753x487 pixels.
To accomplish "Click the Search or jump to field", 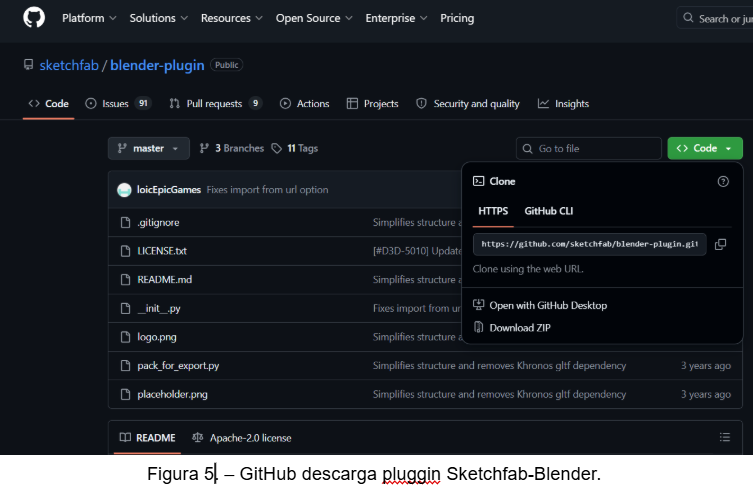I will coord(716,18).
